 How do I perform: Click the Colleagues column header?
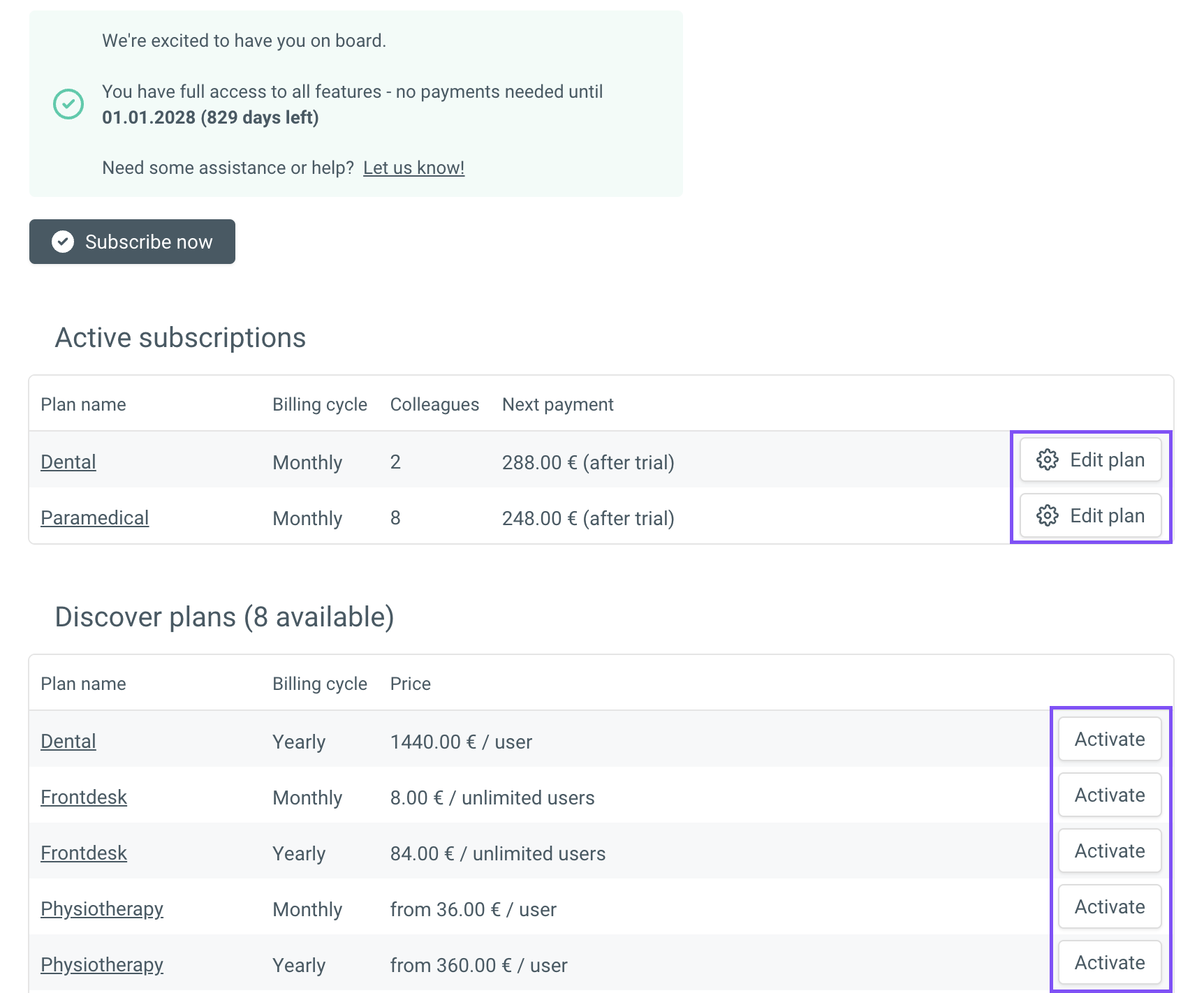tap(434, 405)
